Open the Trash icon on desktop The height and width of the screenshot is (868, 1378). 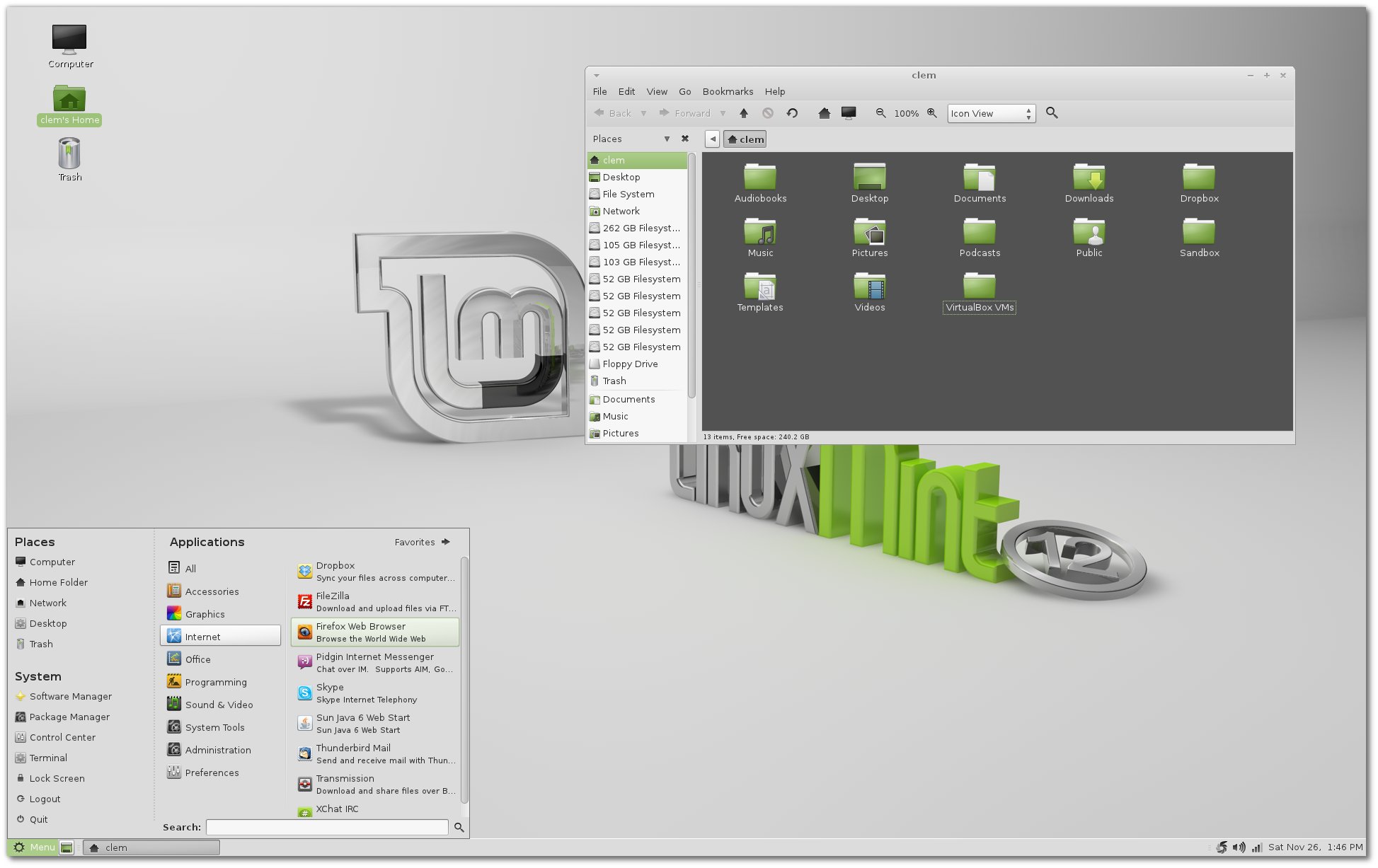click(x=69, y=160)
